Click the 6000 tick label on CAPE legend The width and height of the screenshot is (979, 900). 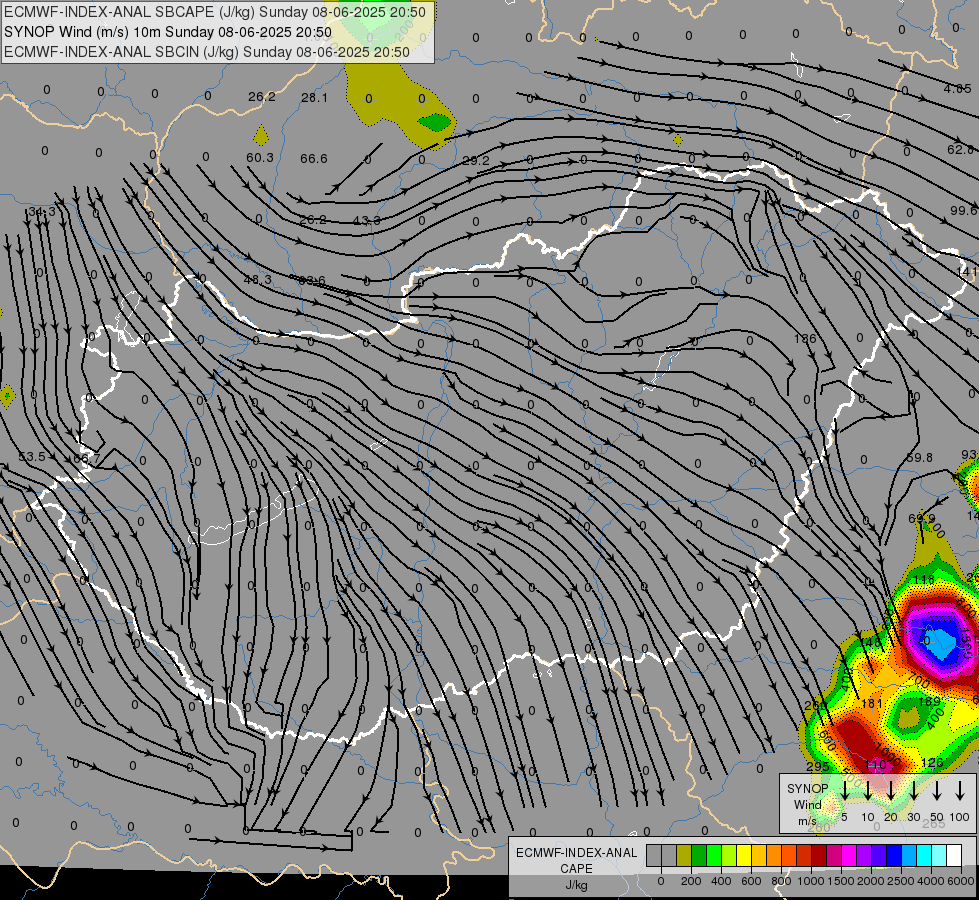point(962,881)
